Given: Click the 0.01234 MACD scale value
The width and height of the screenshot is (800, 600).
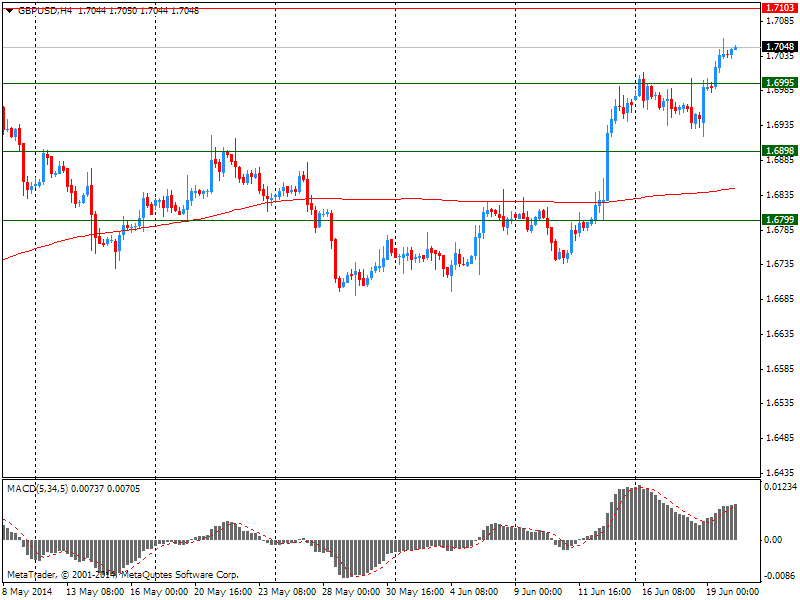Looking at the screenshot, I should tap(780, 487).
